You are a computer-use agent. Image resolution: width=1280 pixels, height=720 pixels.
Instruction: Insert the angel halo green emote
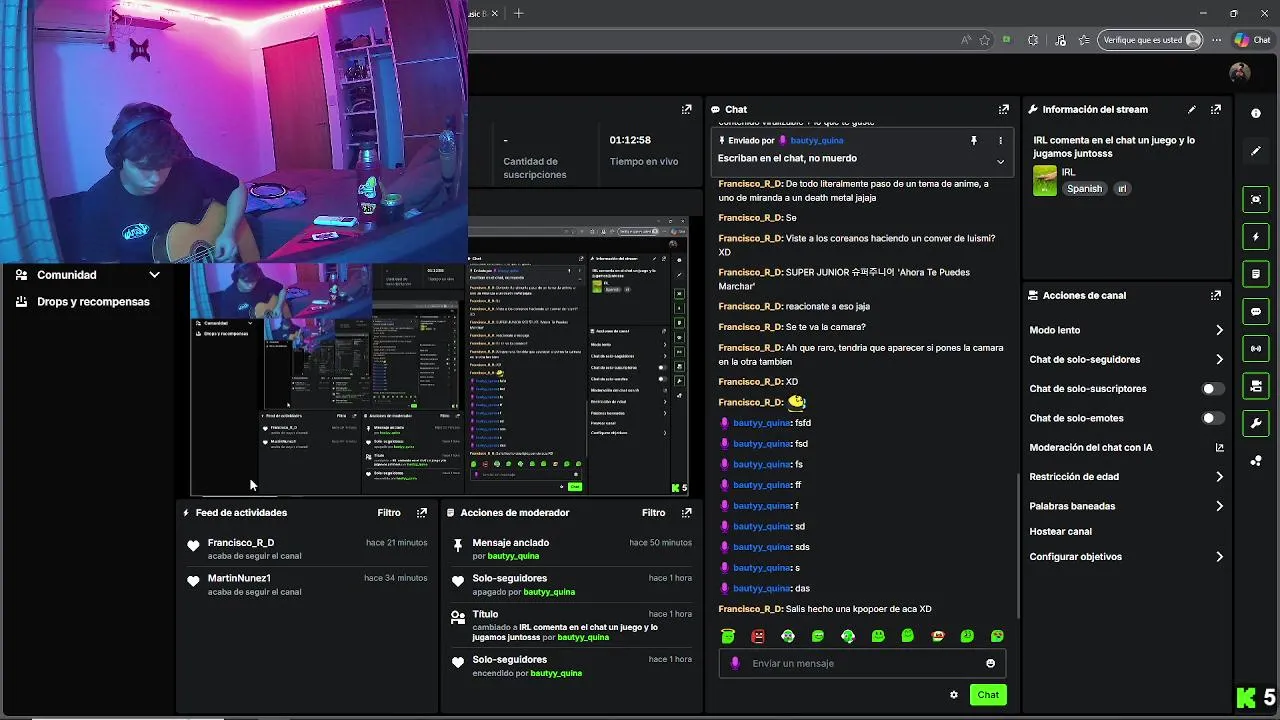[728, 636]
